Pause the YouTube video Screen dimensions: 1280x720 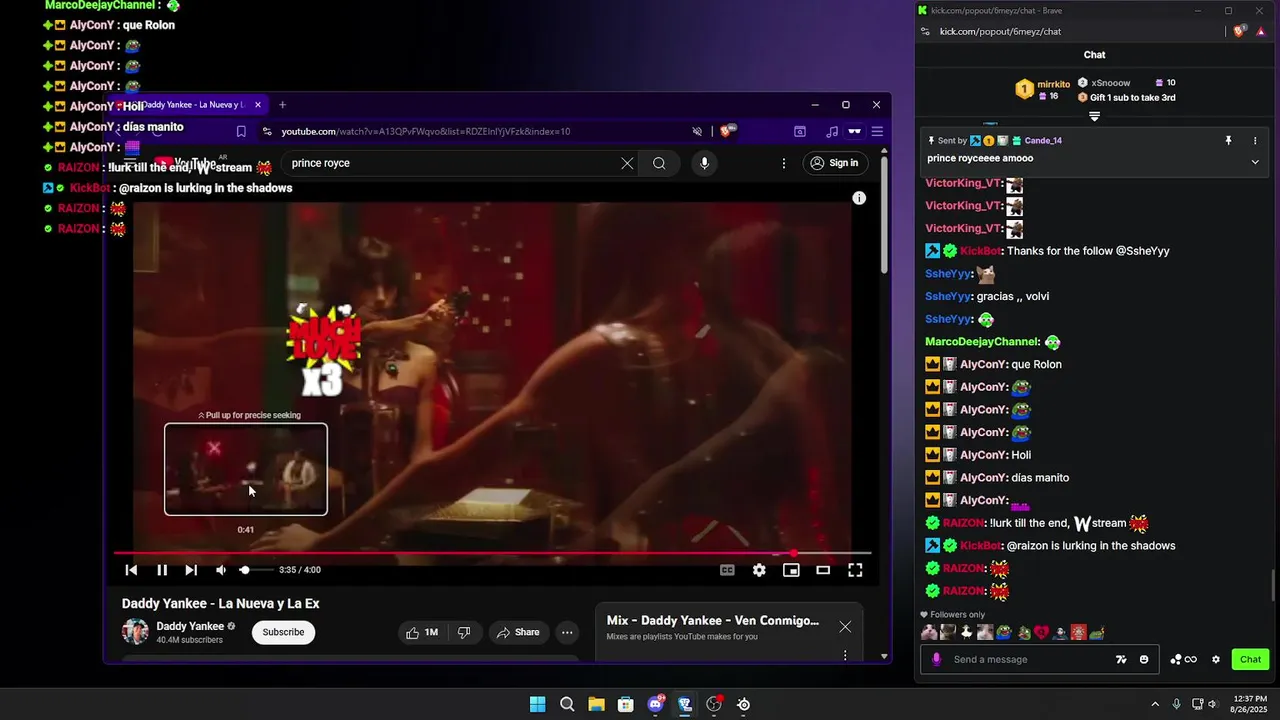point(161,570)
